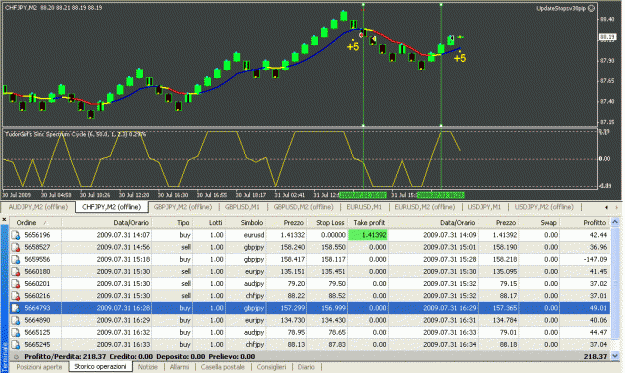Open the Notizie terminal tab

tap(148, 367)
